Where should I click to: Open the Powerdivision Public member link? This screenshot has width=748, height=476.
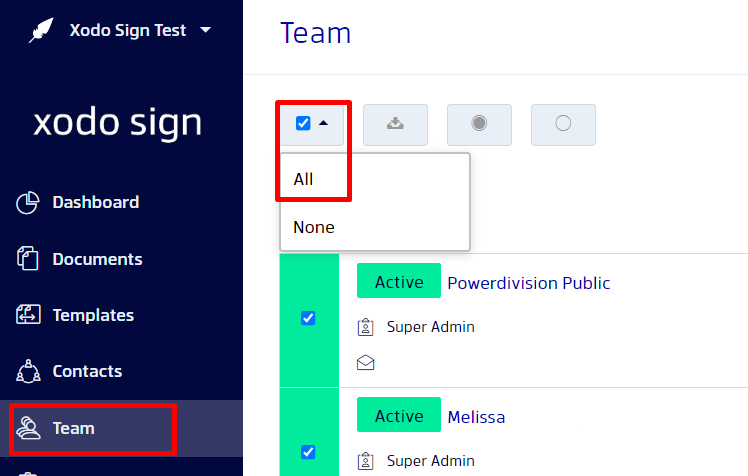529,283
